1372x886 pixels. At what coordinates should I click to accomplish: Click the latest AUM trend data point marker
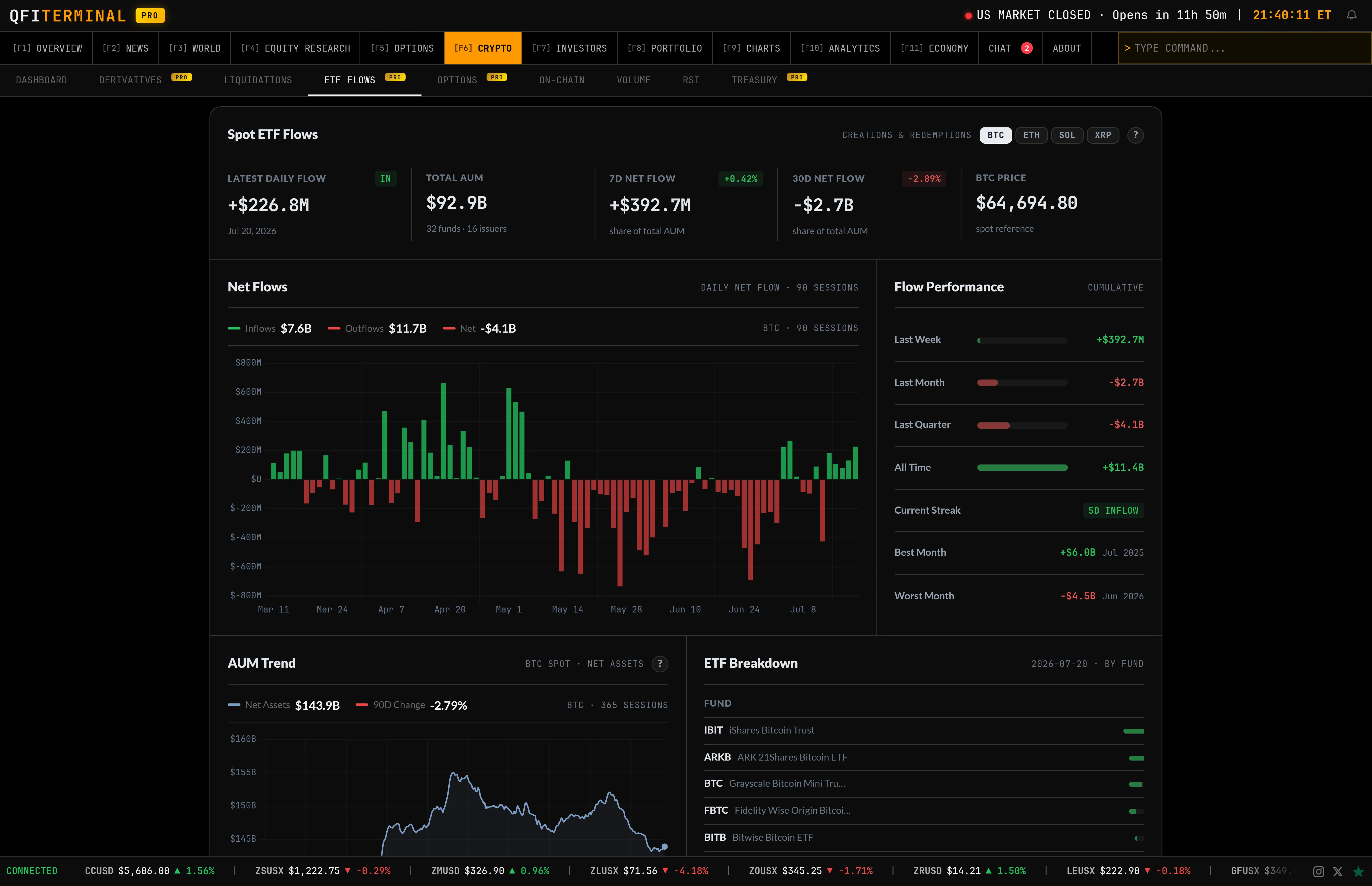click(664, 847)
